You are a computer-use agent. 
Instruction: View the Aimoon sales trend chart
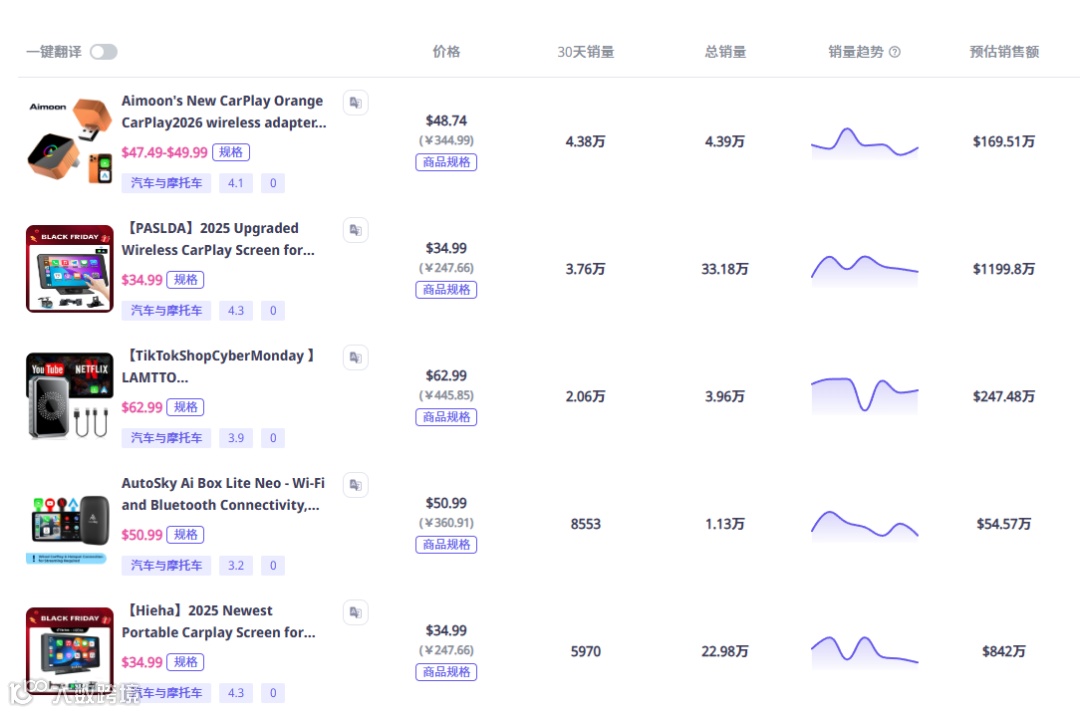click(864, 143)
